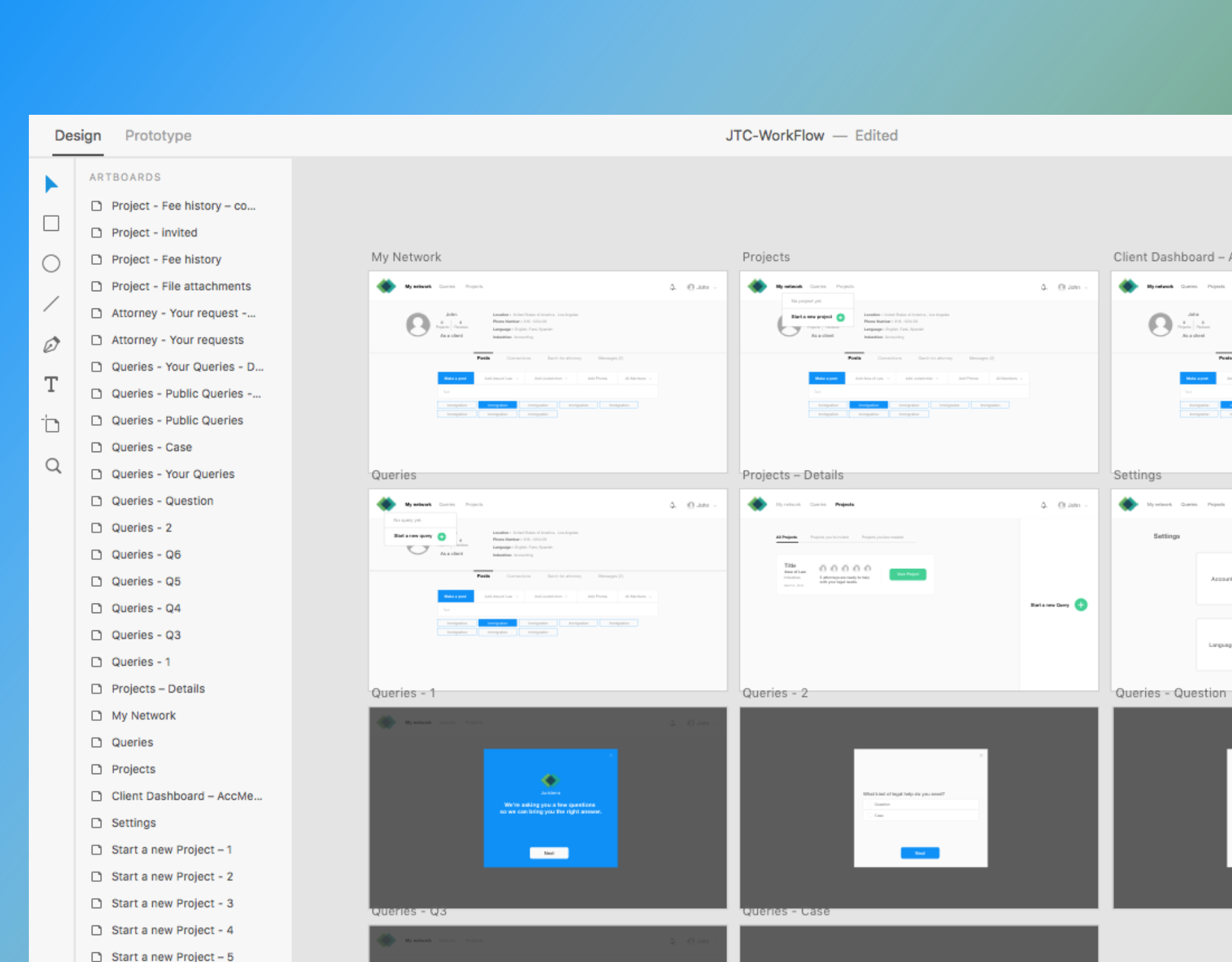Select 'Start a new Project - 4' row

coord(183,931)
